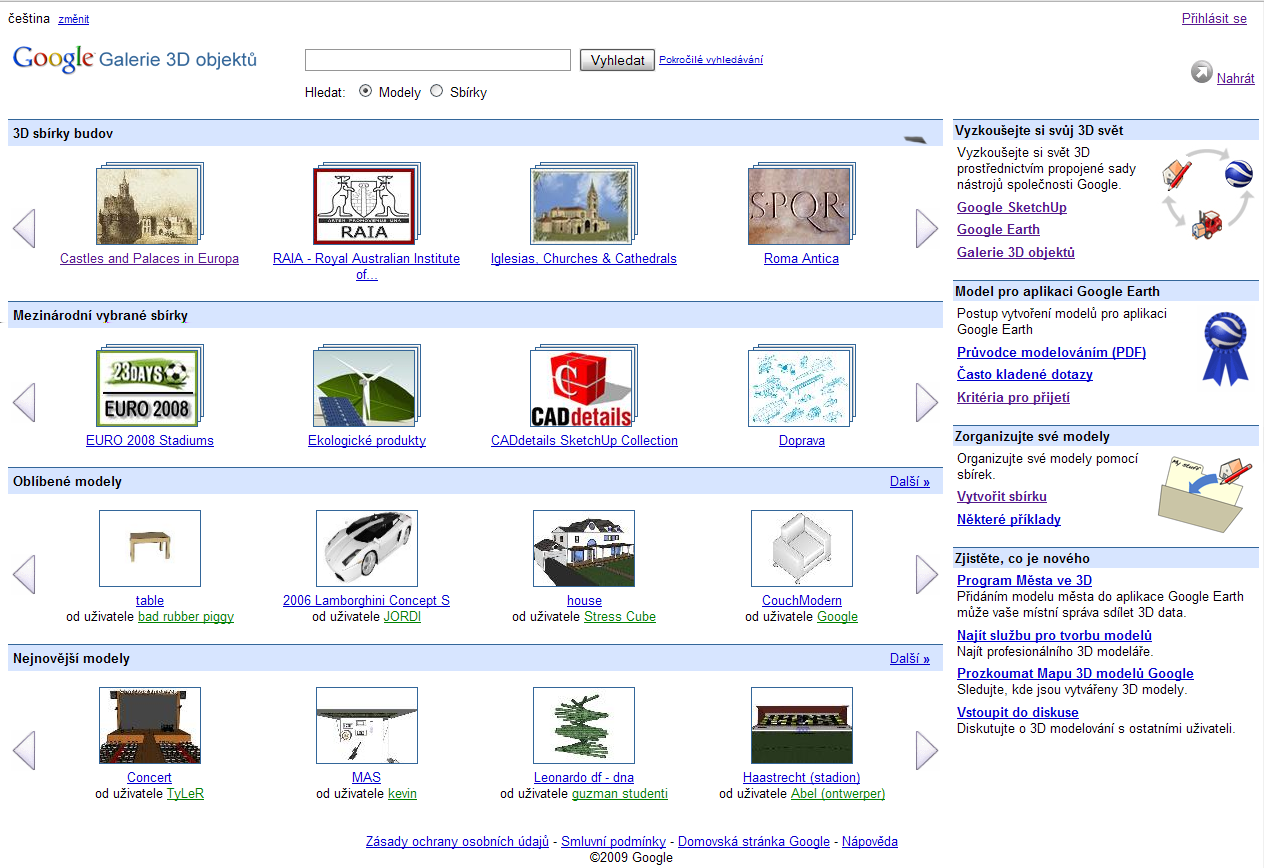Open user TyLeR profile link
Viewport: 1264px width, 868px height.
[185, 793]
